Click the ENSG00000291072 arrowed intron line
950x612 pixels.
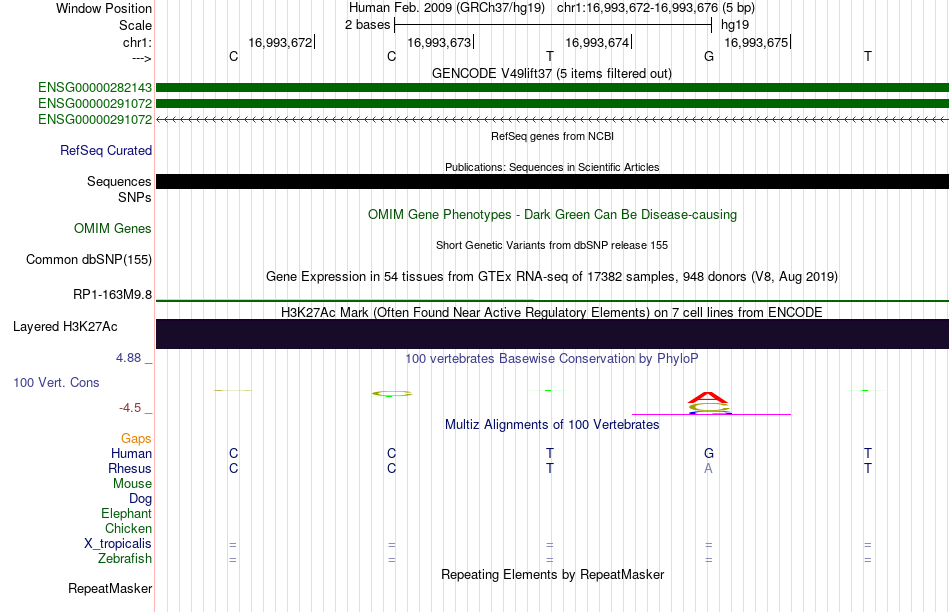pyautogui.click(x=552, y=120)
